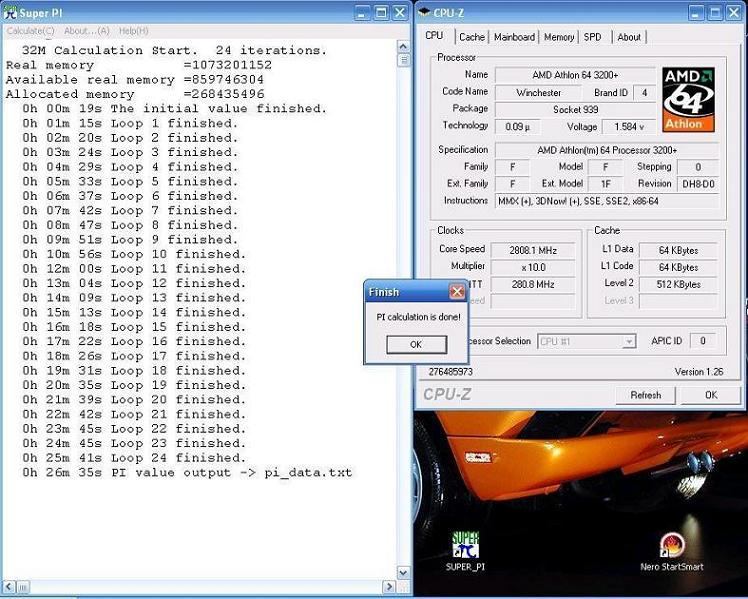Click the Instructions field MMX, 3DNow!, SSE
Image resolution: width=748 pixels, height=599 pixels.
pos(607,201)
